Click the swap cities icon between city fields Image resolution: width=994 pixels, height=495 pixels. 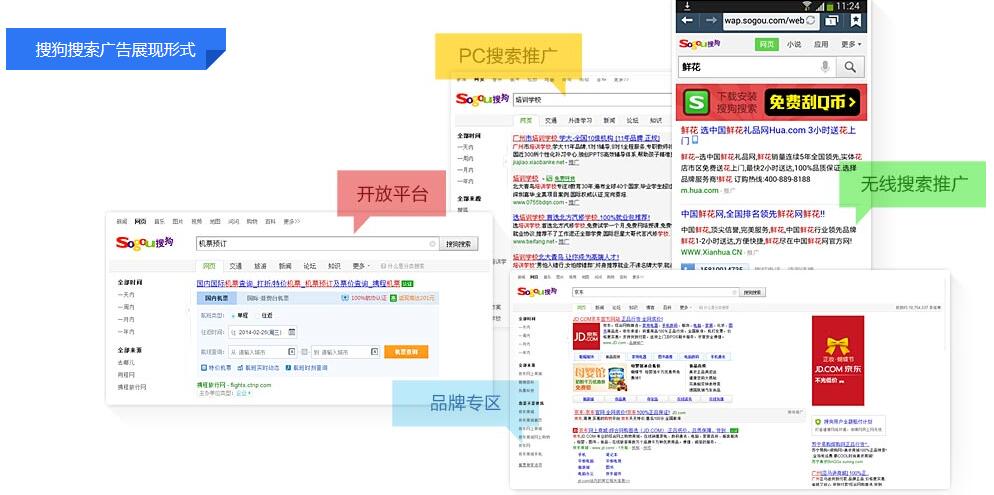click(x=304, y=352)
